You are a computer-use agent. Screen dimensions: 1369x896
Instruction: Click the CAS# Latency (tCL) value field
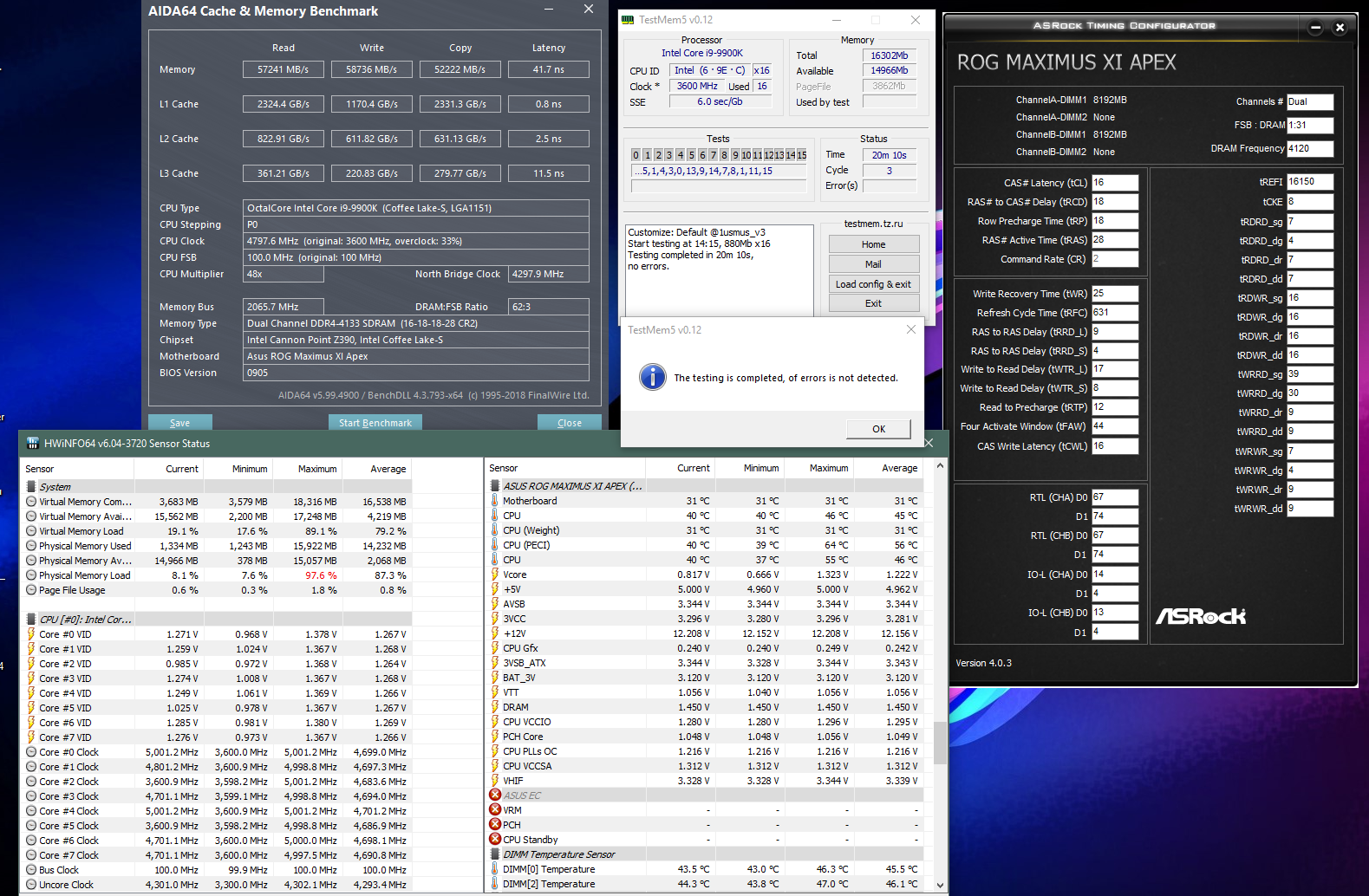pyautogui.click(x=1115, y=183)
